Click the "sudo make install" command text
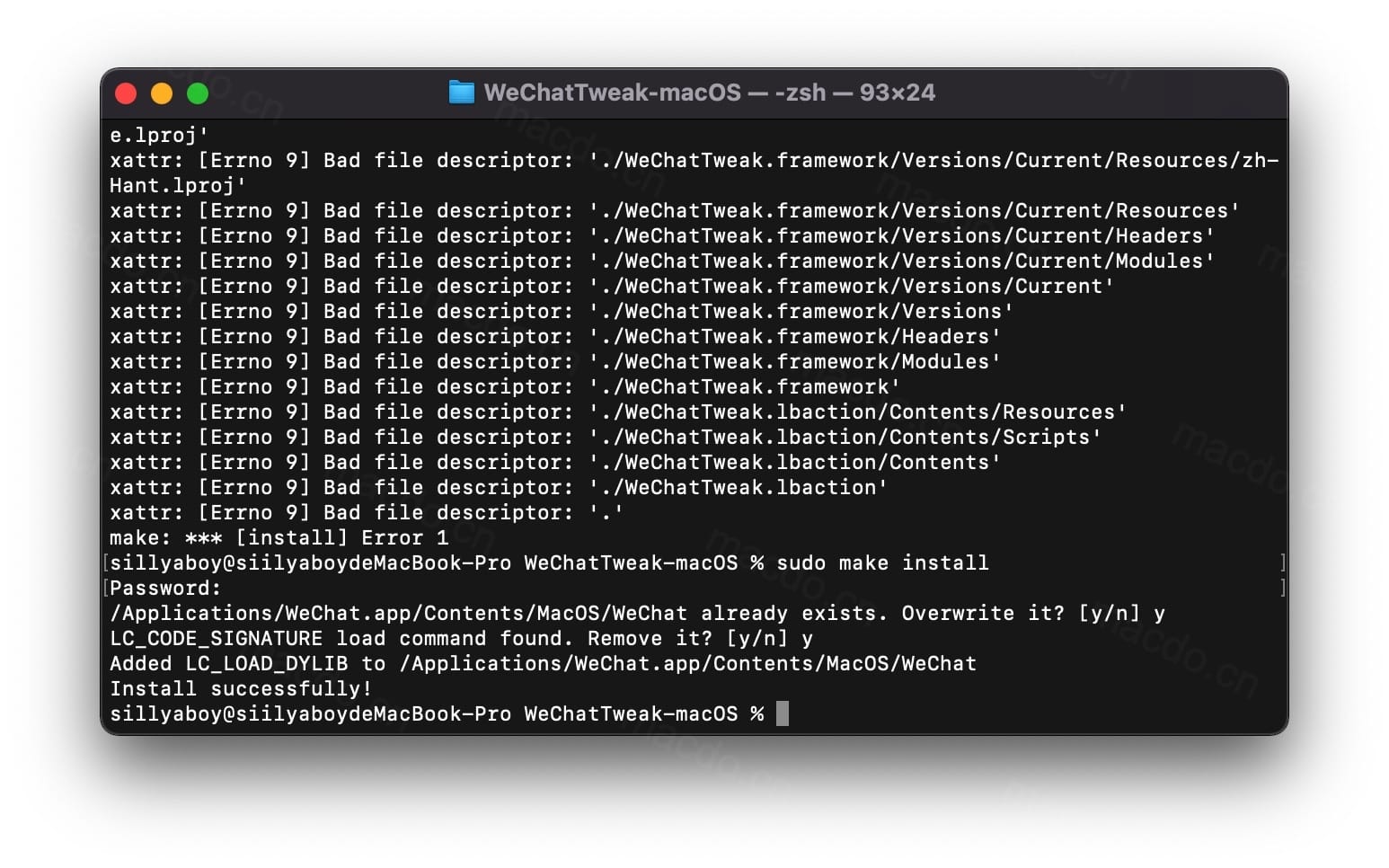1389x868 pixels. 882,562
